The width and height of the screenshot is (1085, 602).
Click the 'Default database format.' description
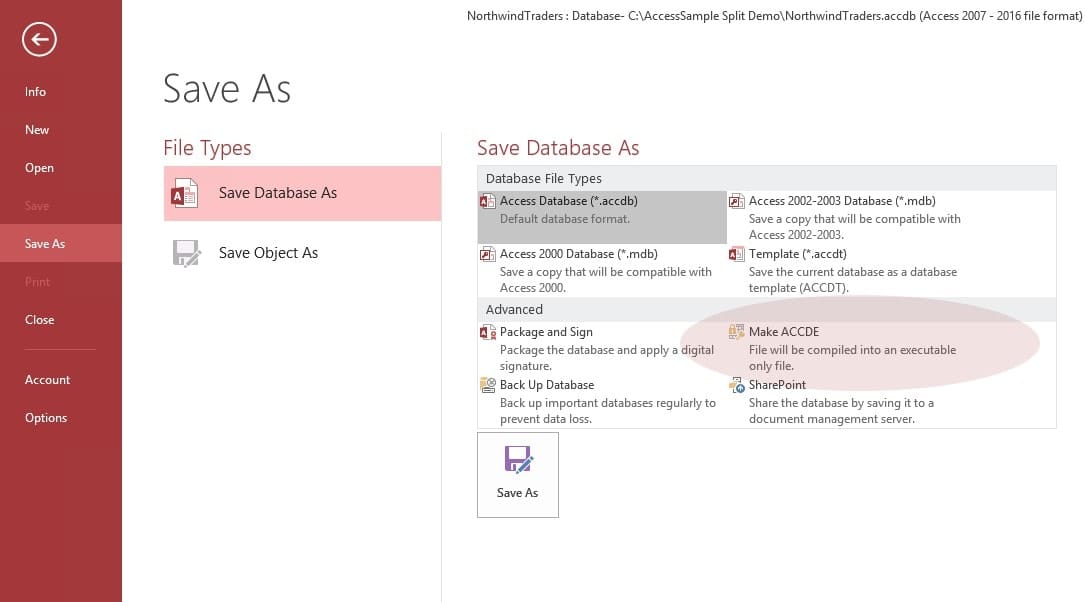click(565, 219)
